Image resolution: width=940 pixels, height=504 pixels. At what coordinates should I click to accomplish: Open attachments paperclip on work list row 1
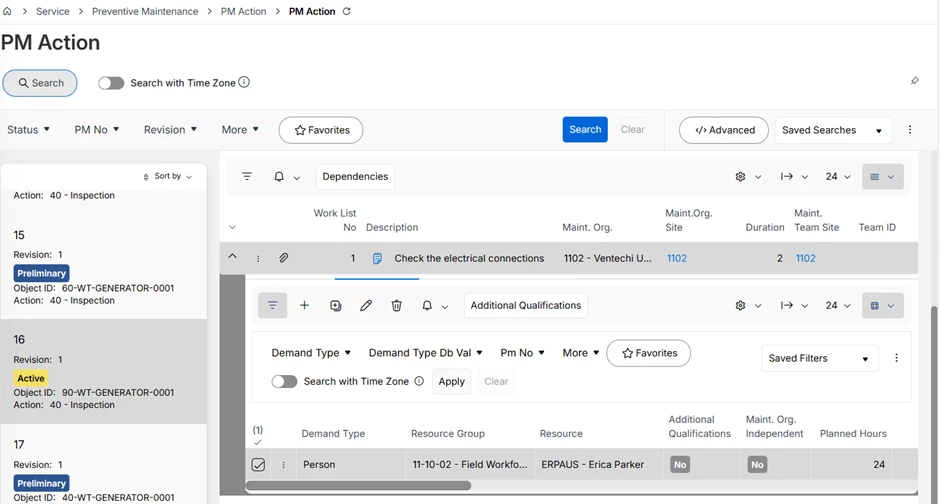coord(284,258)
